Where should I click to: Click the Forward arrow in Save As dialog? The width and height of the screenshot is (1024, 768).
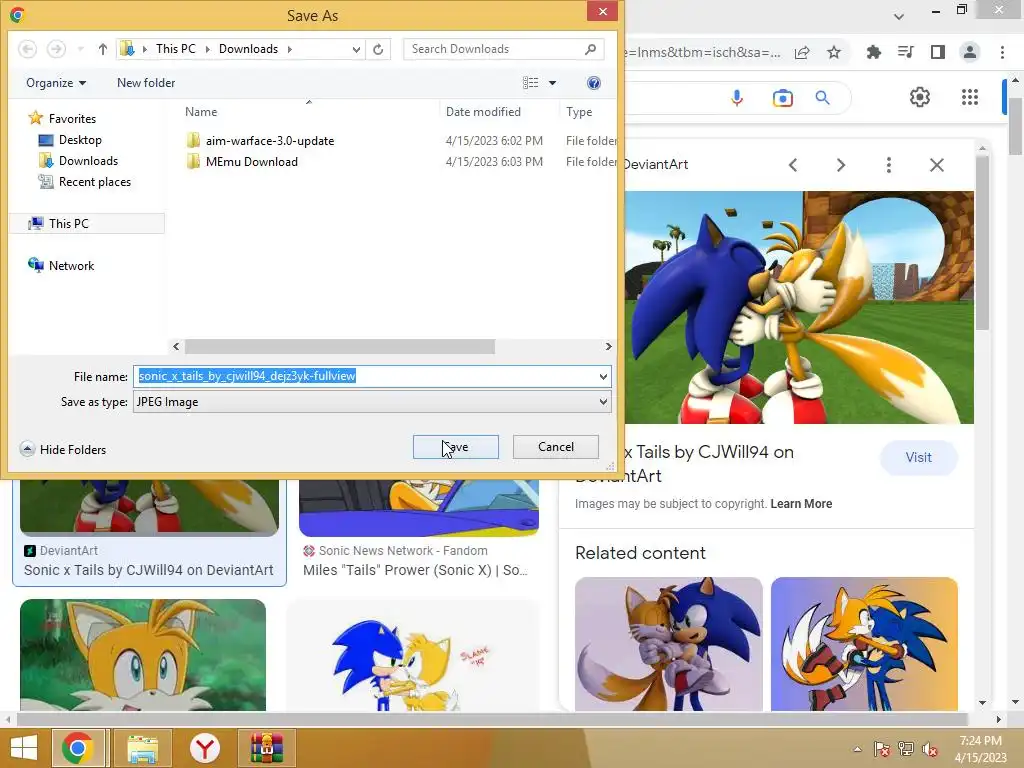(x=56, y=49)
